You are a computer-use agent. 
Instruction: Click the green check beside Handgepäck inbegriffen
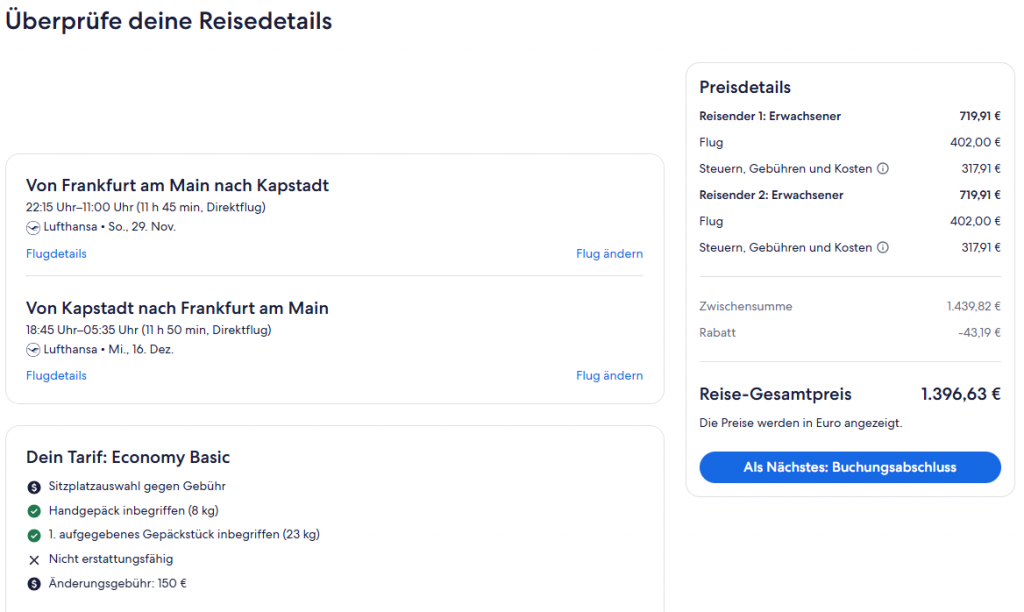pos(34,511)
